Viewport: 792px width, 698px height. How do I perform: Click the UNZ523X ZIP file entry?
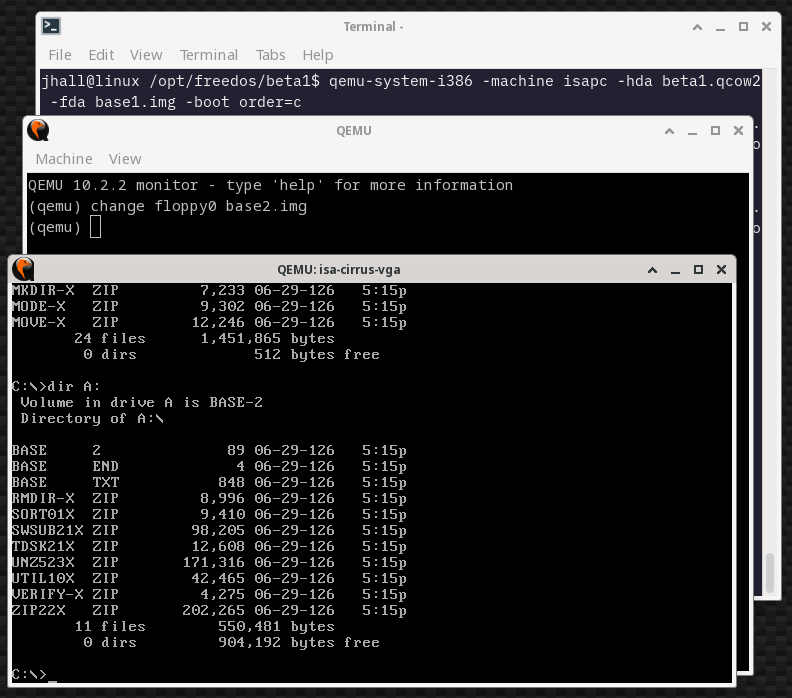[209, 562]
